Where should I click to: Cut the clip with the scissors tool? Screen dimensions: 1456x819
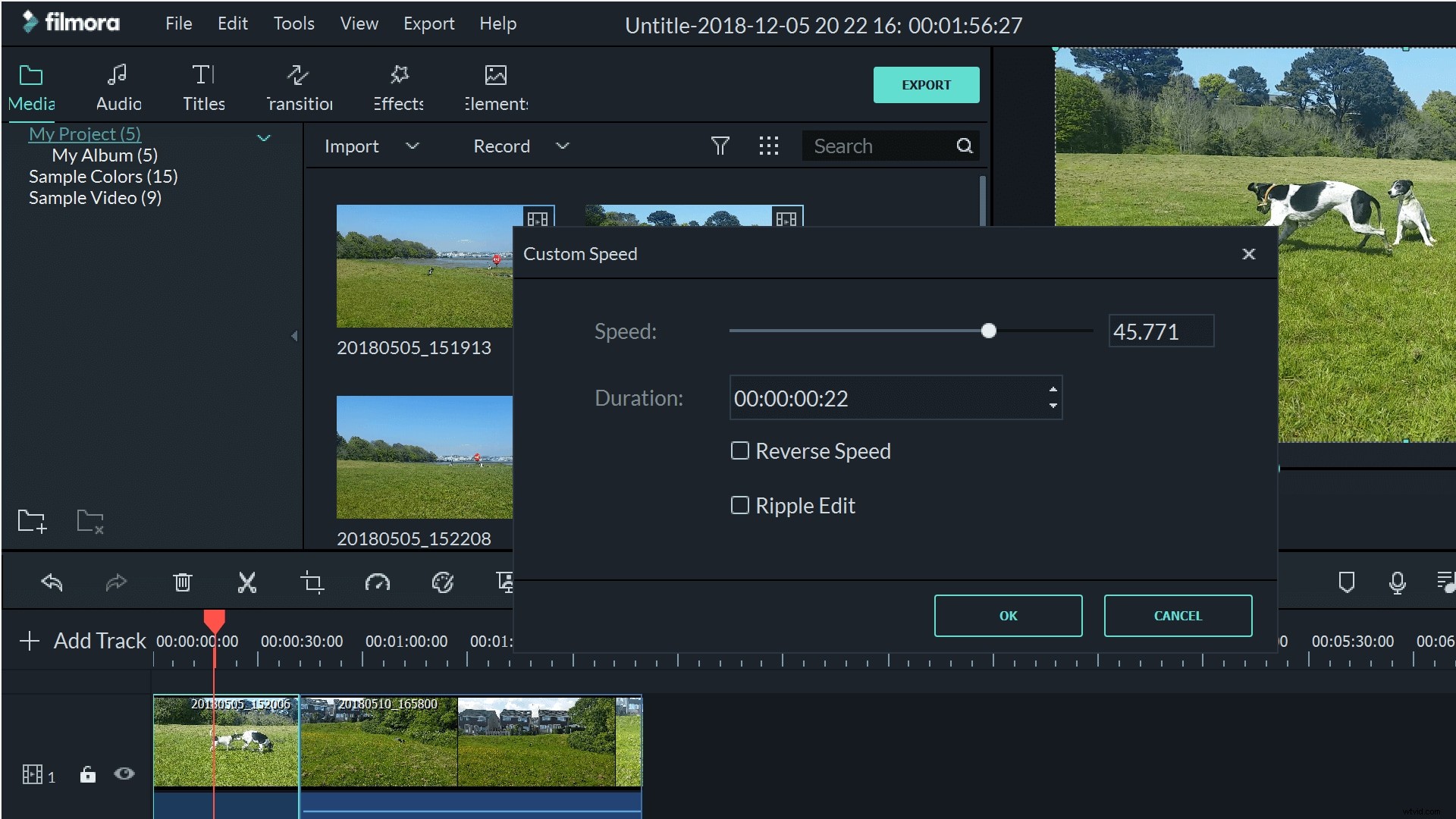click(246, 582)
